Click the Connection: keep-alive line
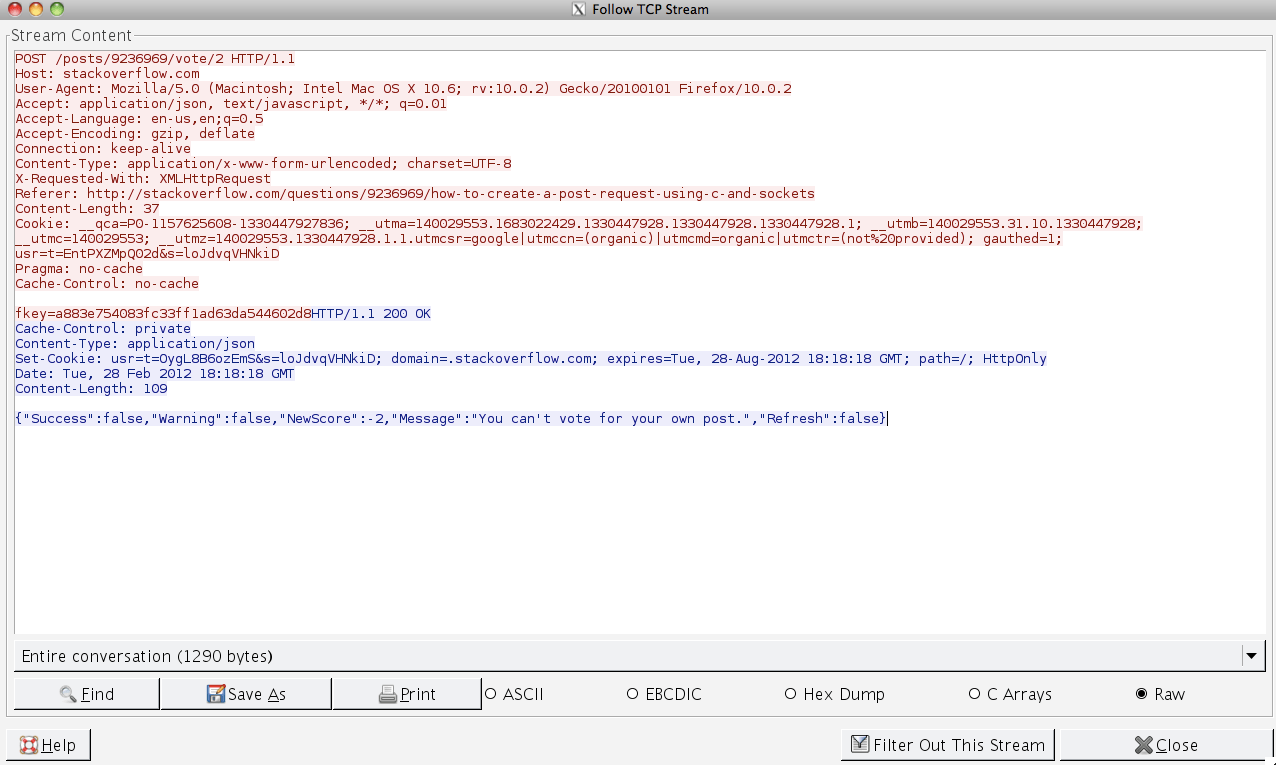1276x765 pixels. pyautogui.click(x=103, y=149)
